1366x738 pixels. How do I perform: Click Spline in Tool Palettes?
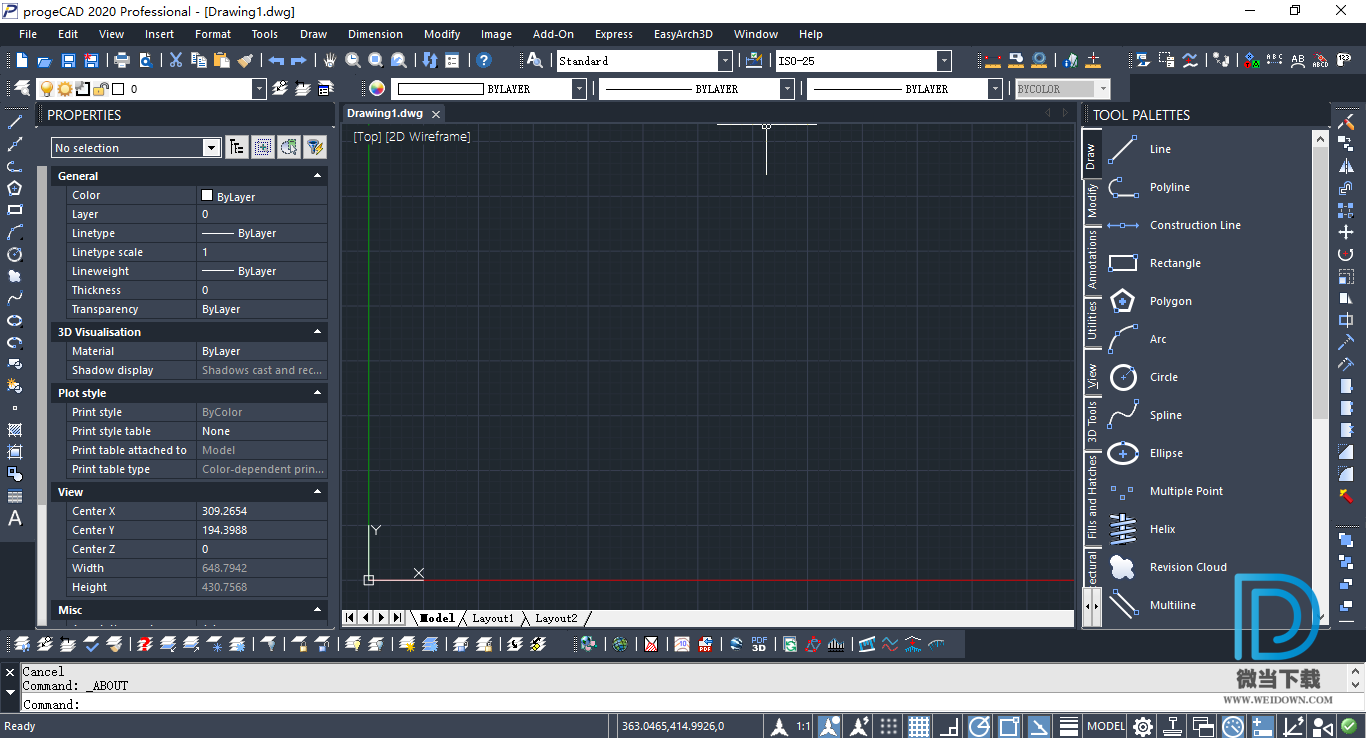[x=1166, y=415]
